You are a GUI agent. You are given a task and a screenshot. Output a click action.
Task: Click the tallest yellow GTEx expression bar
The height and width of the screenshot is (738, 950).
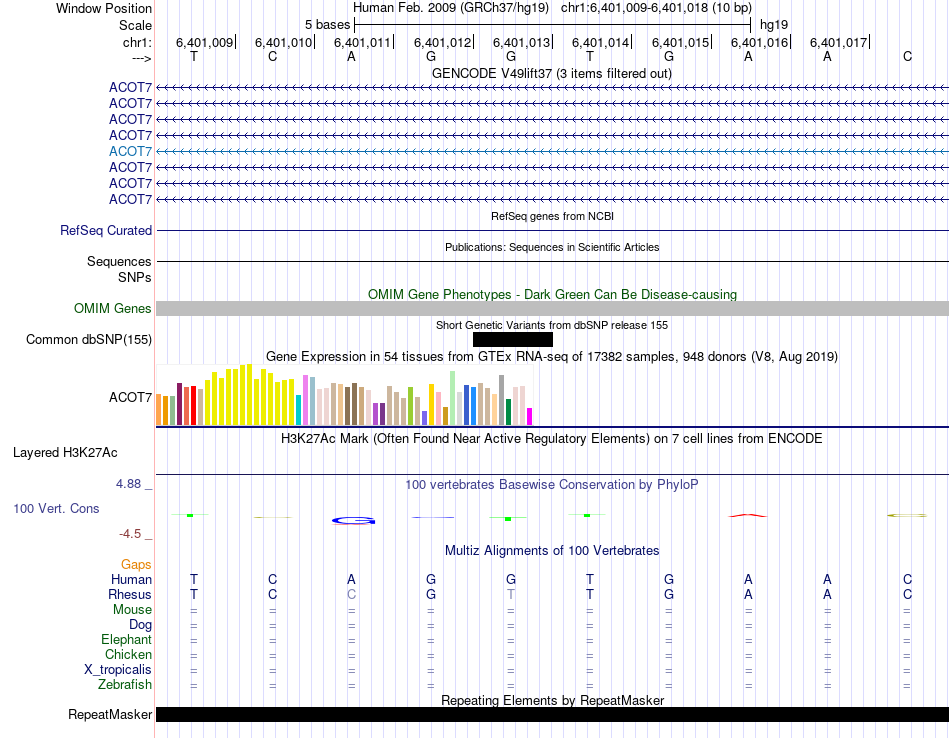249,394
